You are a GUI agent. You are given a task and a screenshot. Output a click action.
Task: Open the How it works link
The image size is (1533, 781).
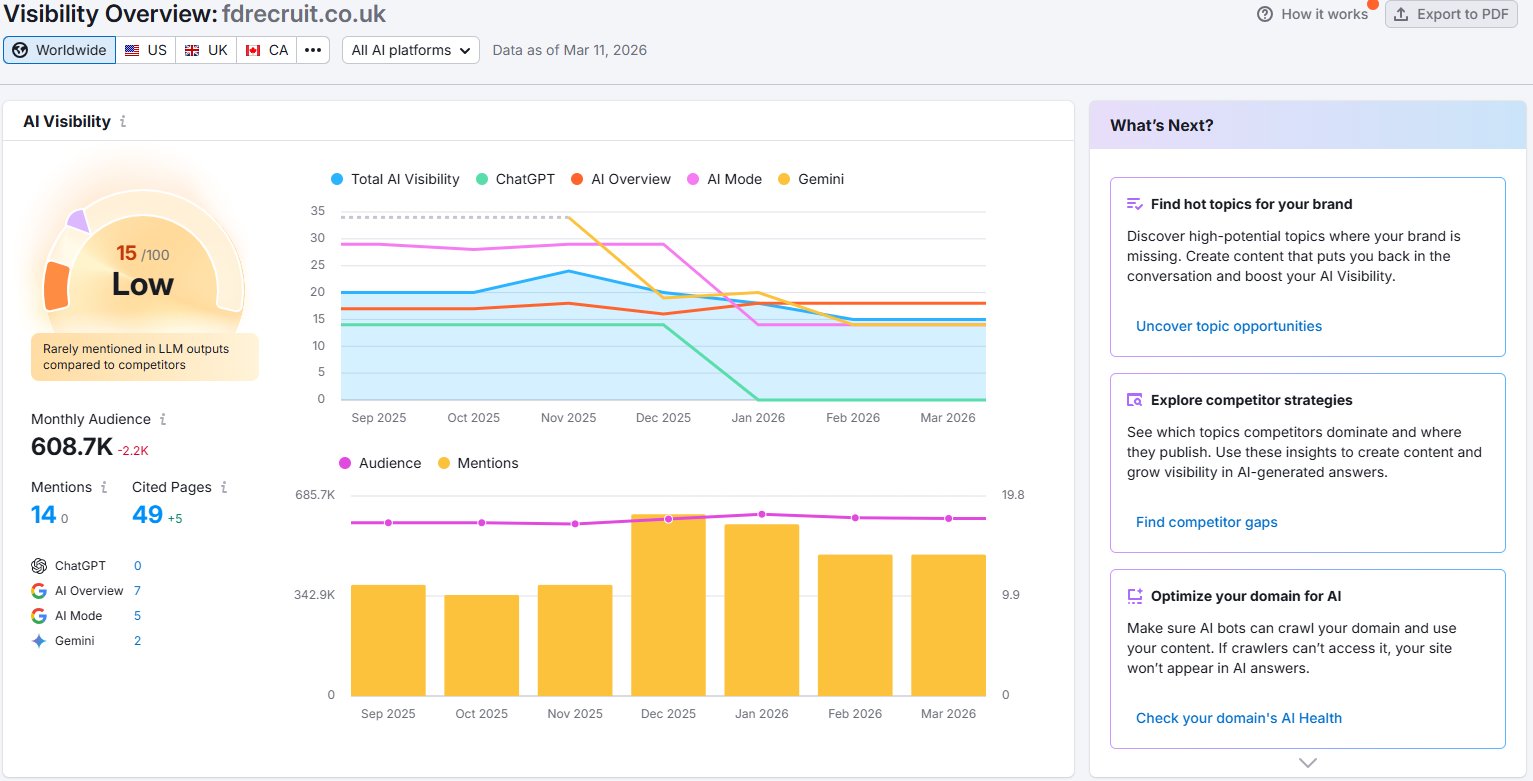point(1312,14)
